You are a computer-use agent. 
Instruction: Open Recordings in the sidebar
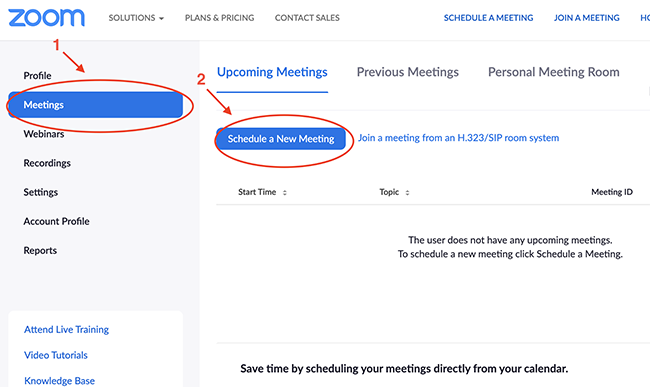point(47,163)
